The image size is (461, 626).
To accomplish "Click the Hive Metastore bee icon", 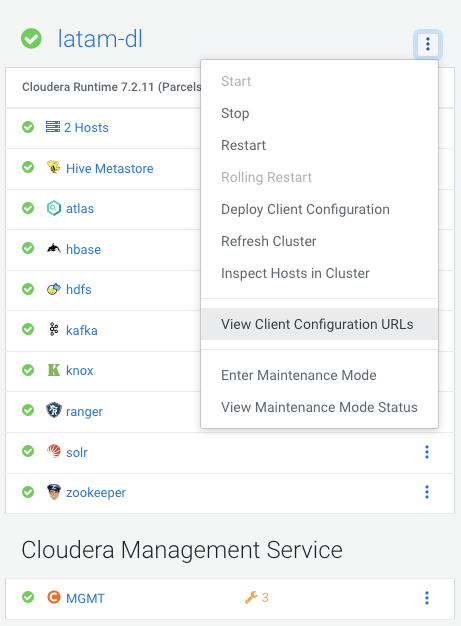I will pyautogui.click(x=53, y=167).
